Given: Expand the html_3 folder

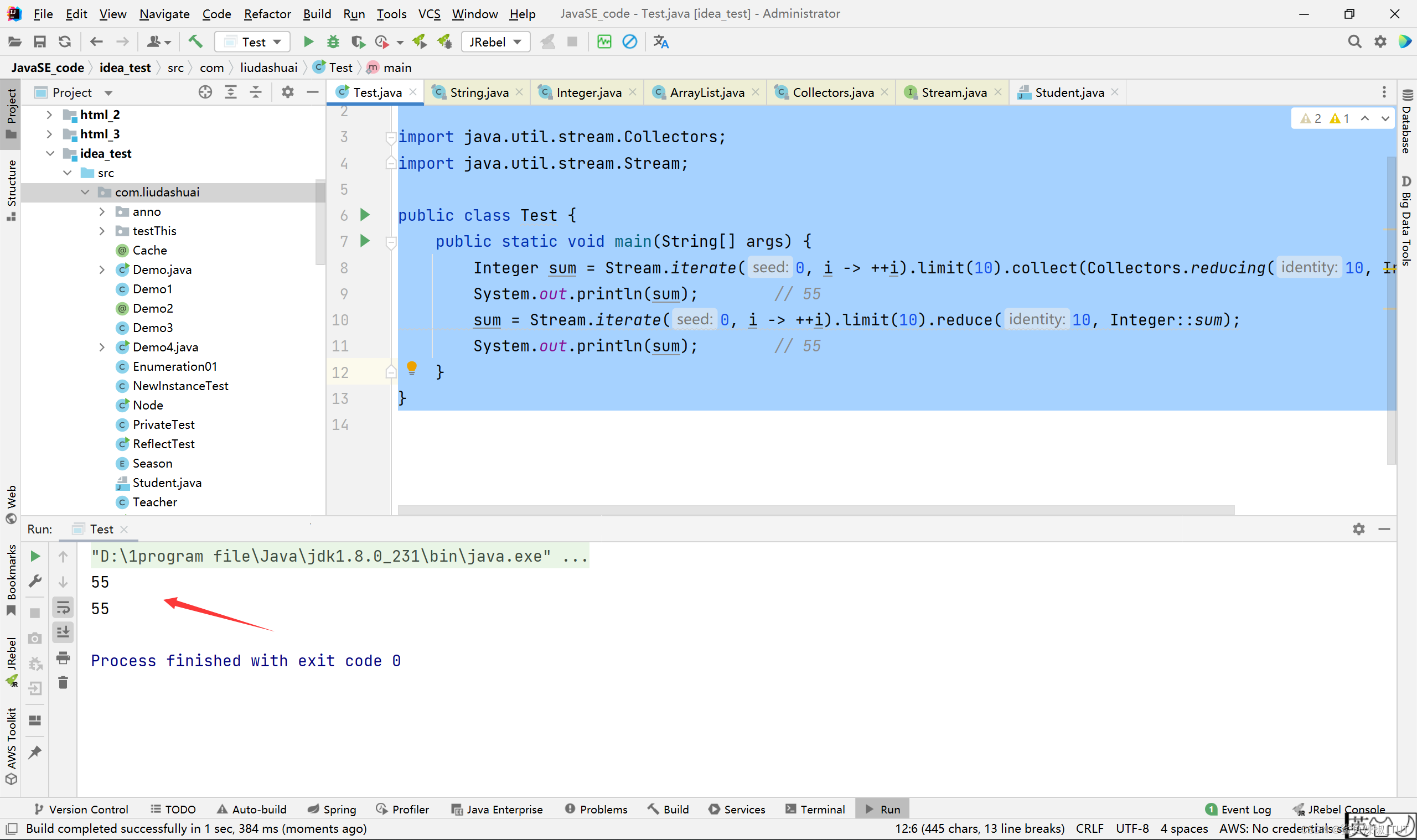Looking at the screenshot, I should click(49, 134).
